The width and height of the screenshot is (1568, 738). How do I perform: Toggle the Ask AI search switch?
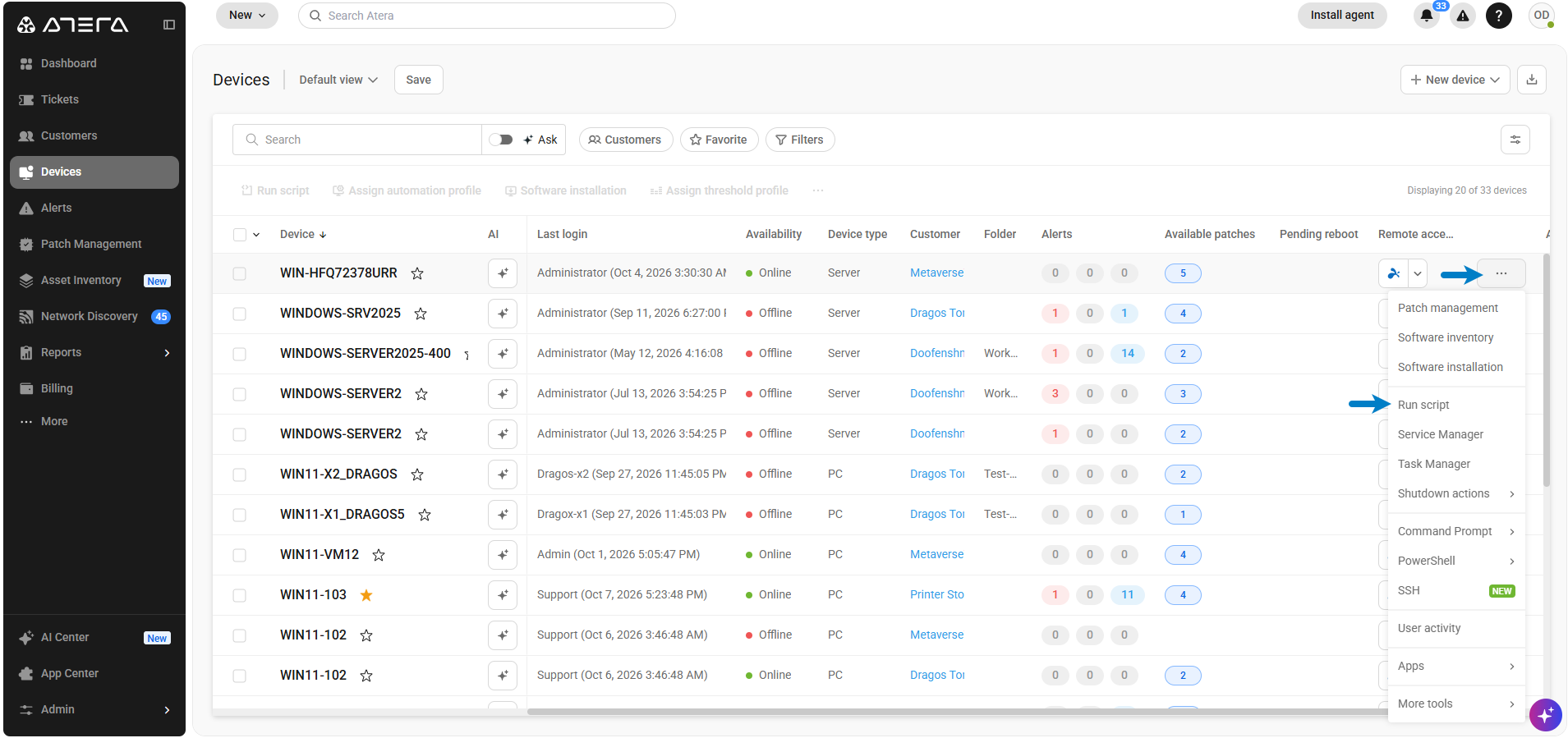501,140
